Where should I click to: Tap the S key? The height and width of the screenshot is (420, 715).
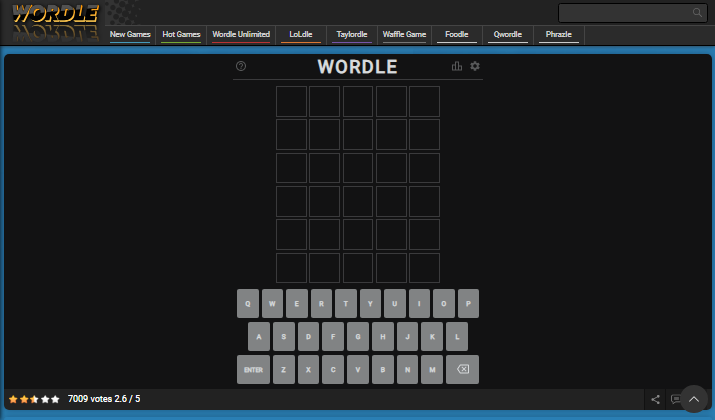284,337
